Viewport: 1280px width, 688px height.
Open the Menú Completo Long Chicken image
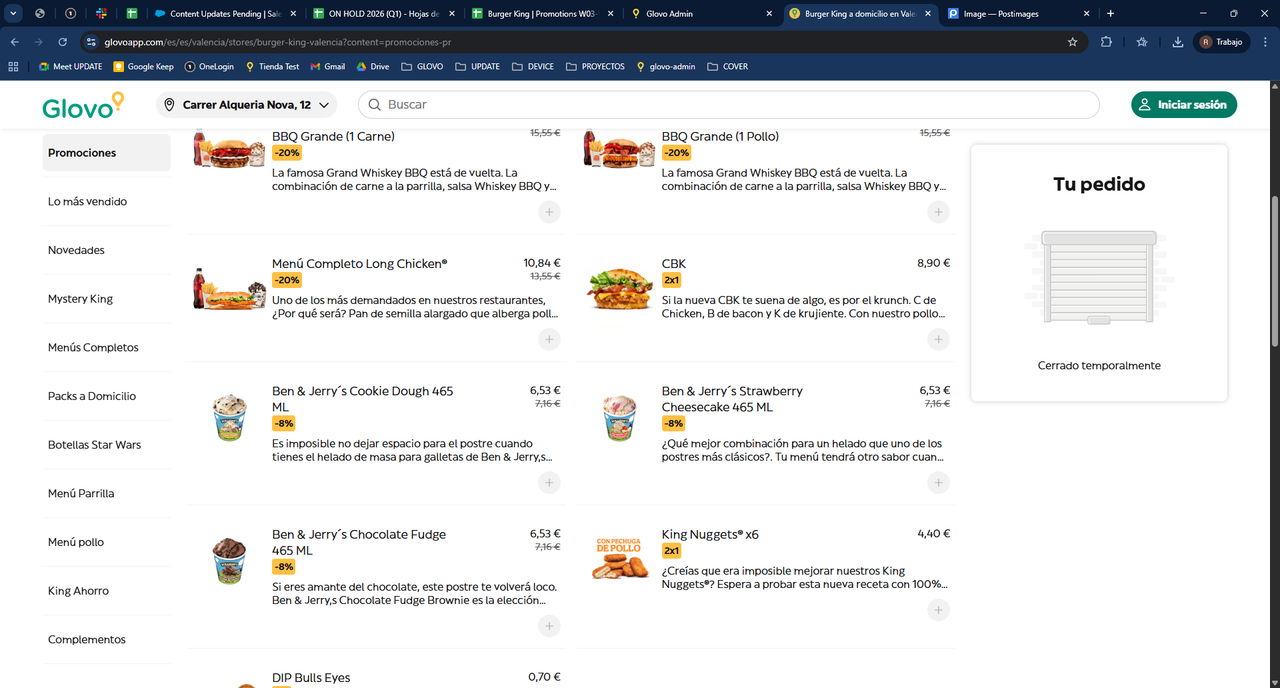point(229,288)
